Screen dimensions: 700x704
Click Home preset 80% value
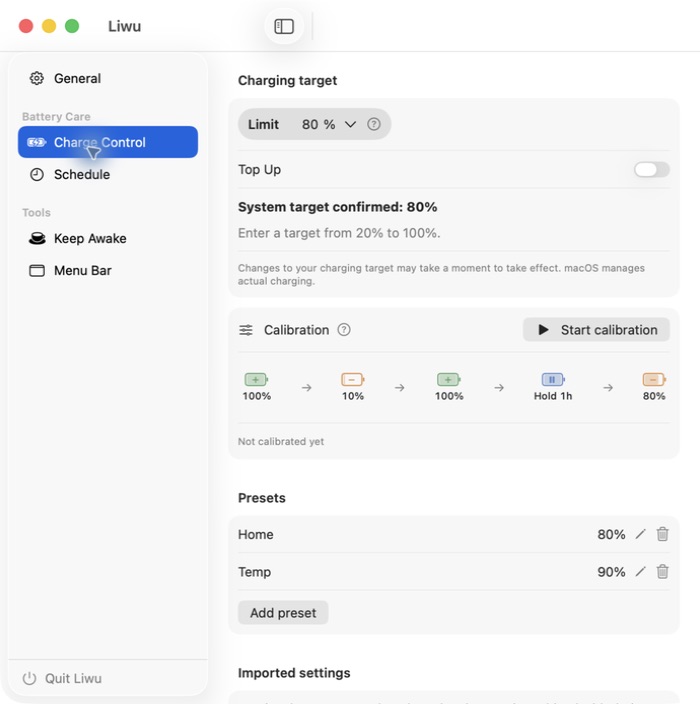click(x=611, y=534)
